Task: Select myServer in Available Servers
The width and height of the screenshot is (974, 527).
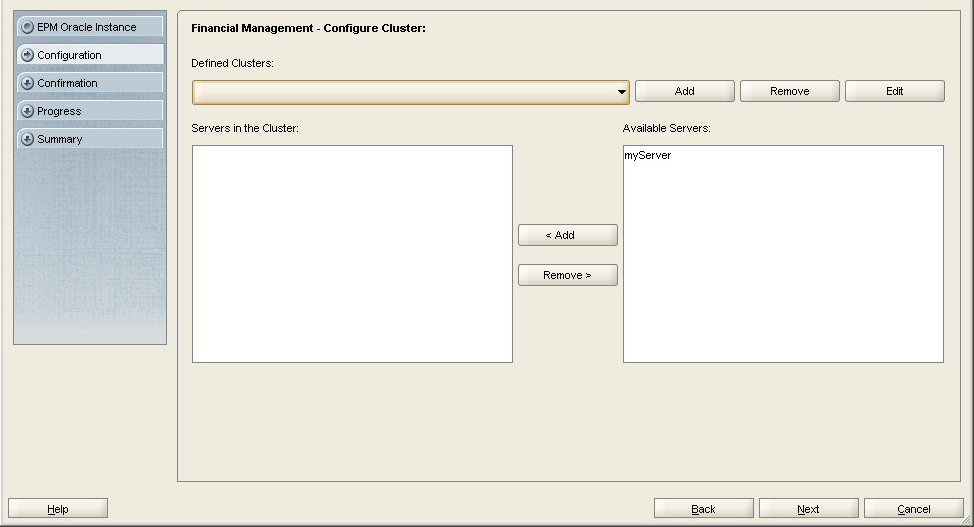Action: tap(648, 155)
